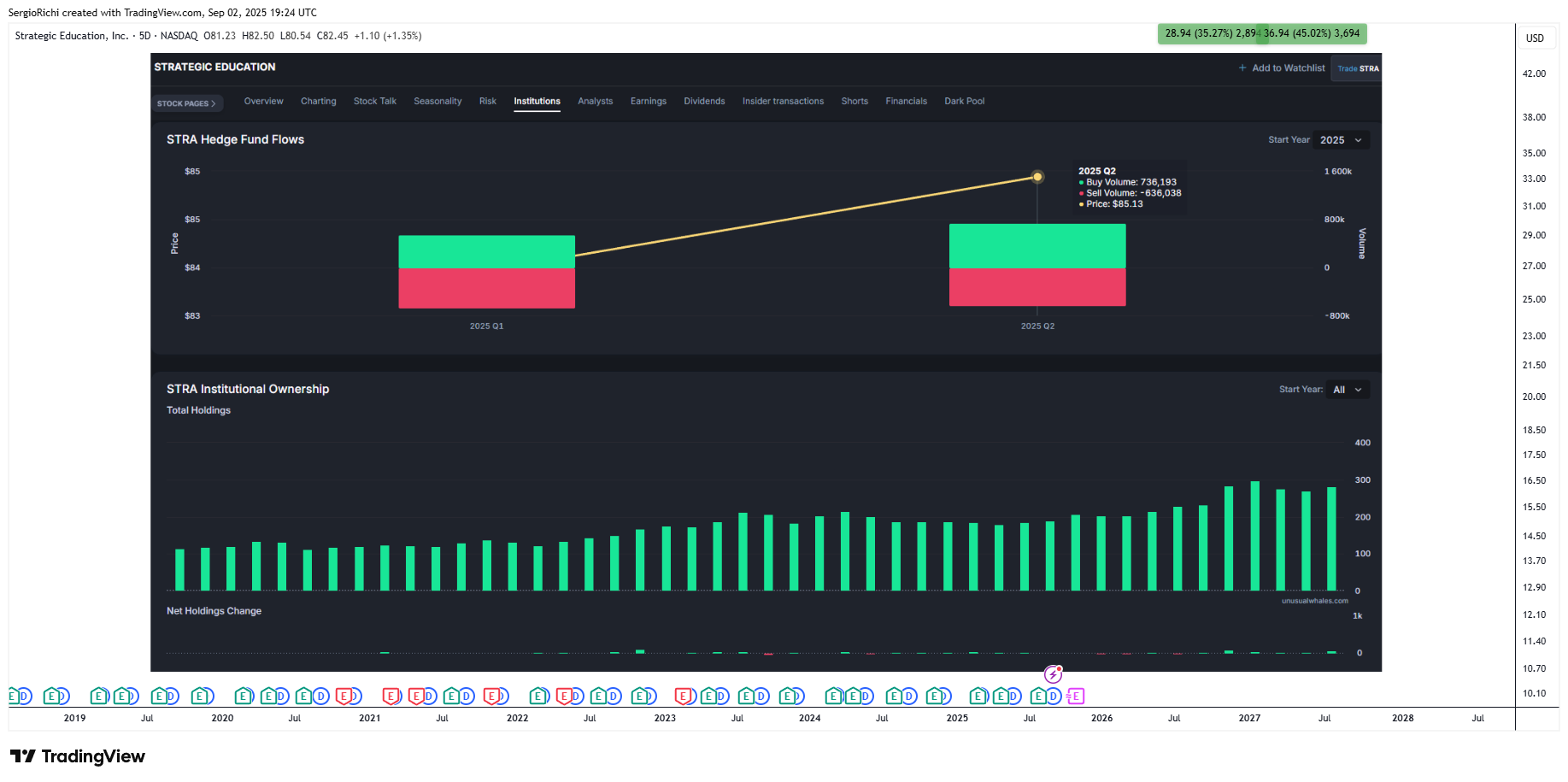Select the Risk tab

[x=488, y=101]
